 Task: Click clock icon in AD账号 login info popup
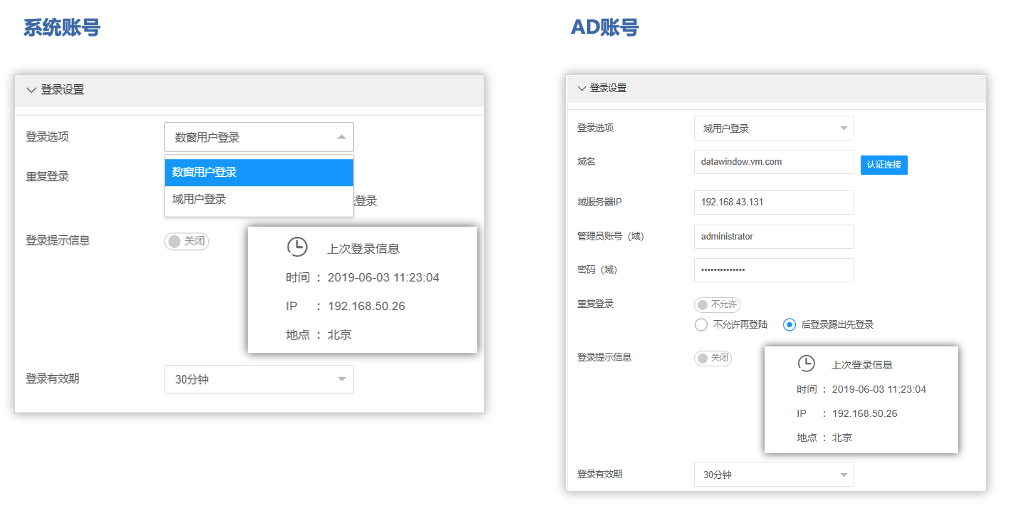[806, 364]
